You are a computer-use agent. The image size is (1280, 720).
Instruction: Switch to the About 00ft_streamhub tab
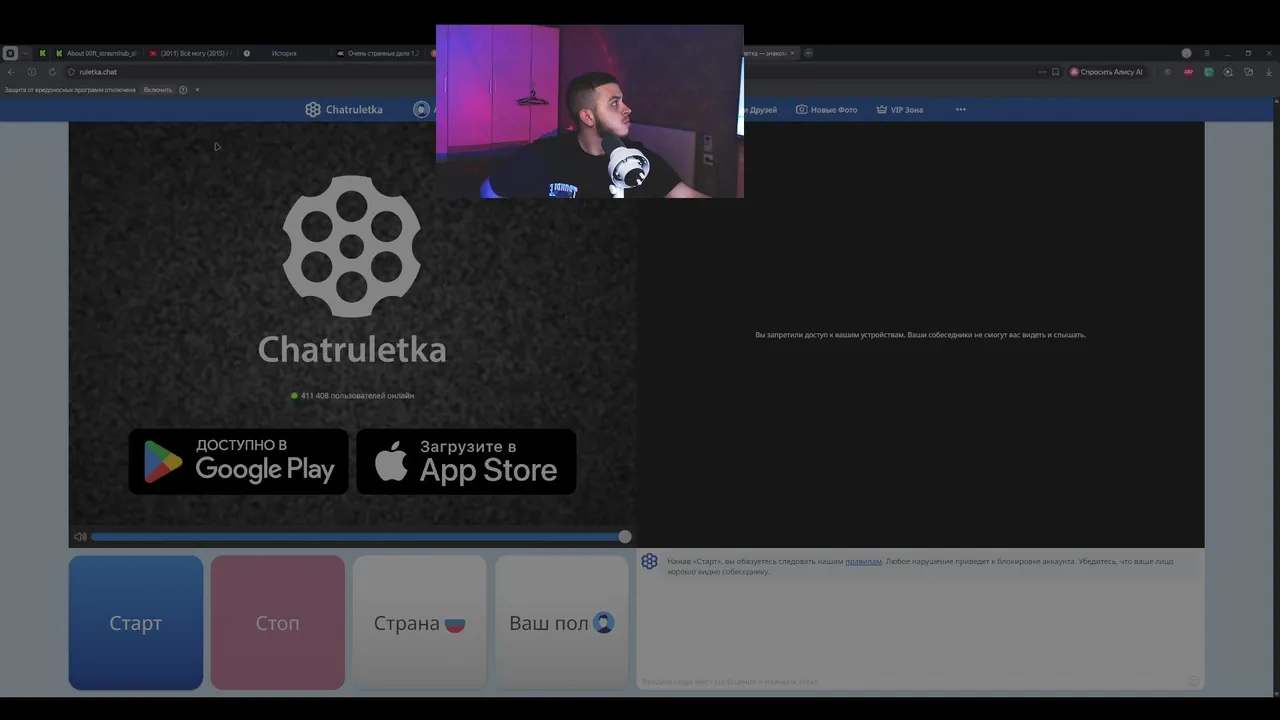(x=96, y=53)
